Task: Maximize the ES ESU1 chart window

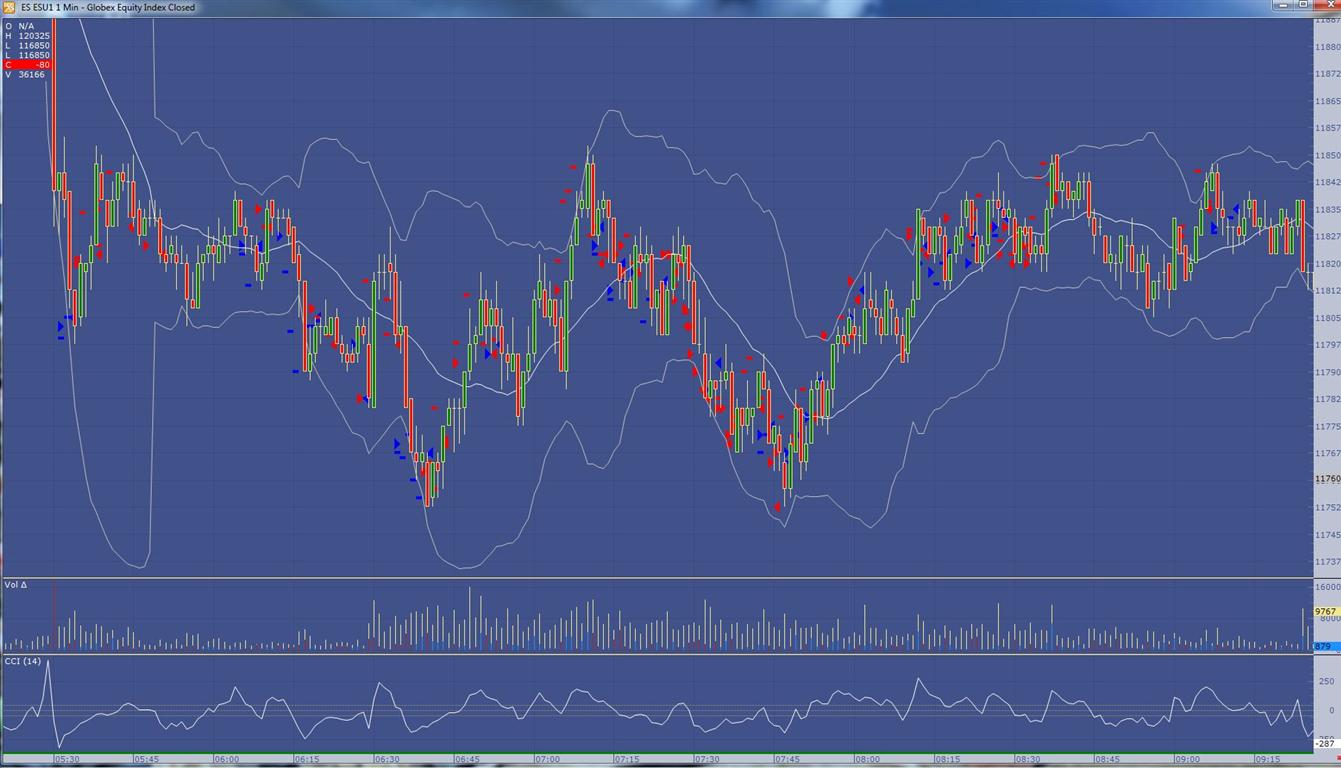Action: point(1304,6)
